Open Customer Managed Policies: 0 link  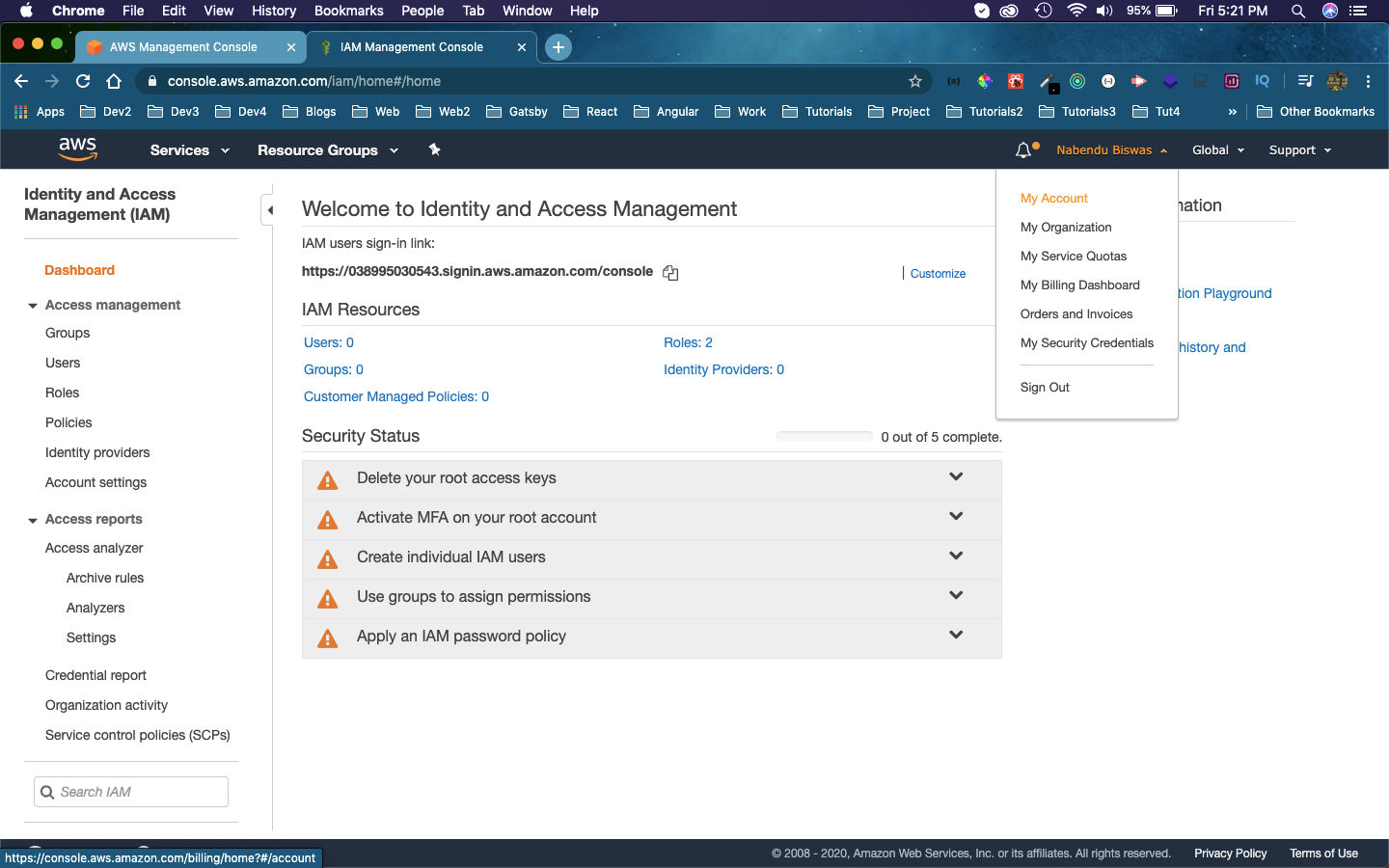[x=396, y=396]
